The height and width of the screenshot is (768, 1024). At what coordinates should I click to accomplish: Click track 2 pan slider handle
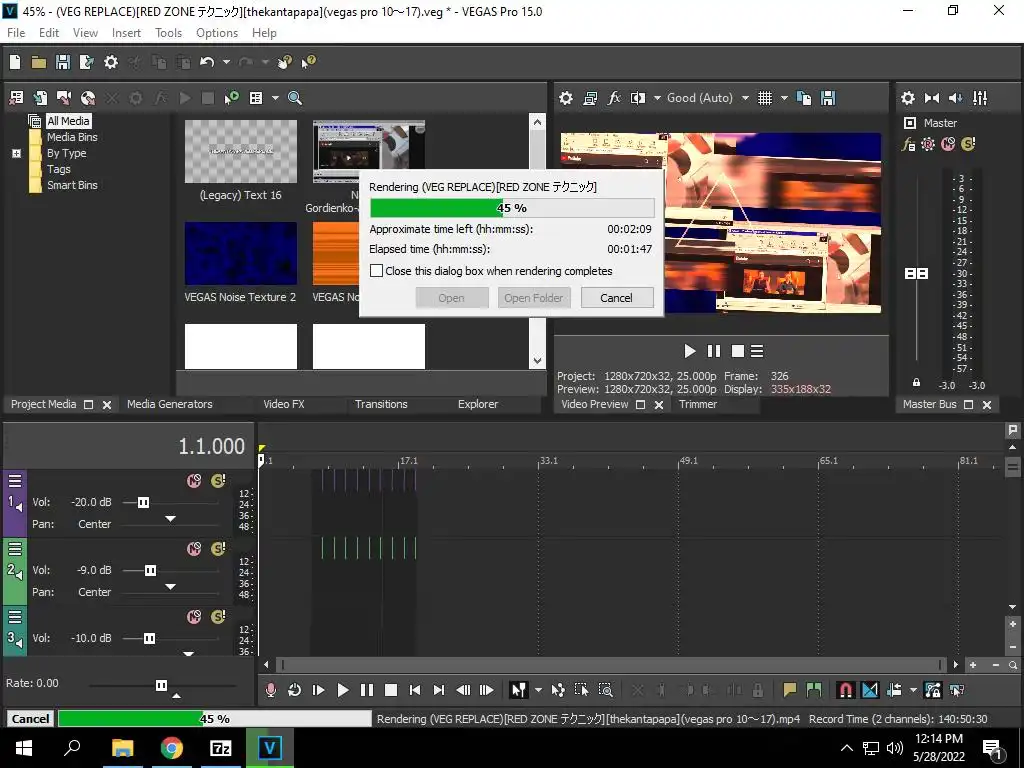170,586
